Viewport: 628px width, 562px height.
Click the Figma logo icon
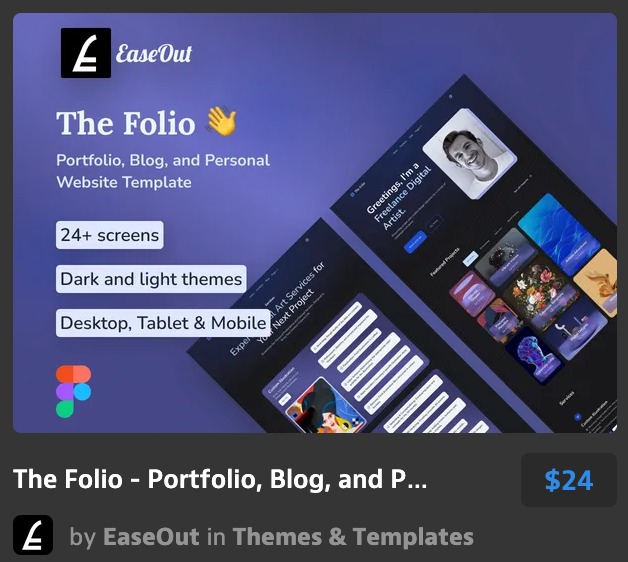(73, 391)
